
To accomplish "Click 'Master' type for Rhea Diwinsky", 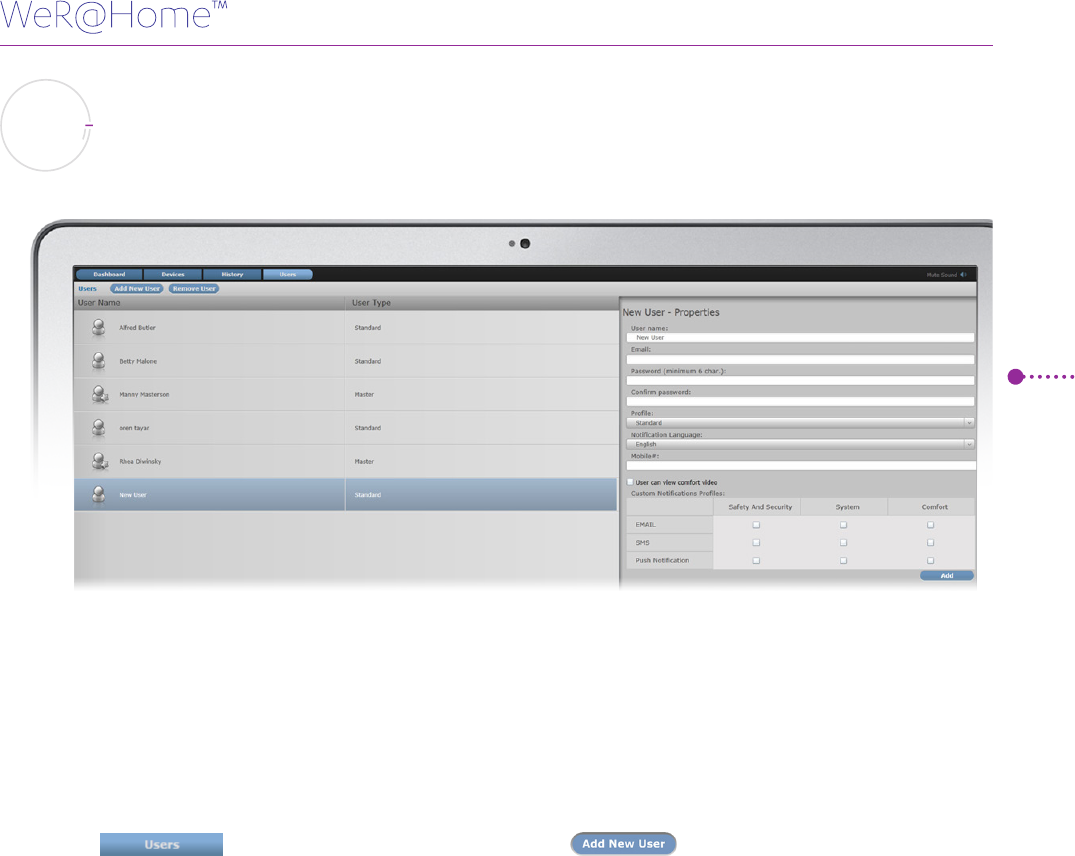I will pyautogui.click(x=364, y=461).
